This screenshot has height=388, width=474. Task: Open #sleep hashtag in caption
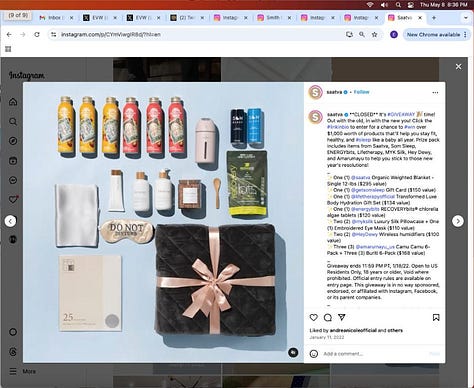click(x=365, y=140)
